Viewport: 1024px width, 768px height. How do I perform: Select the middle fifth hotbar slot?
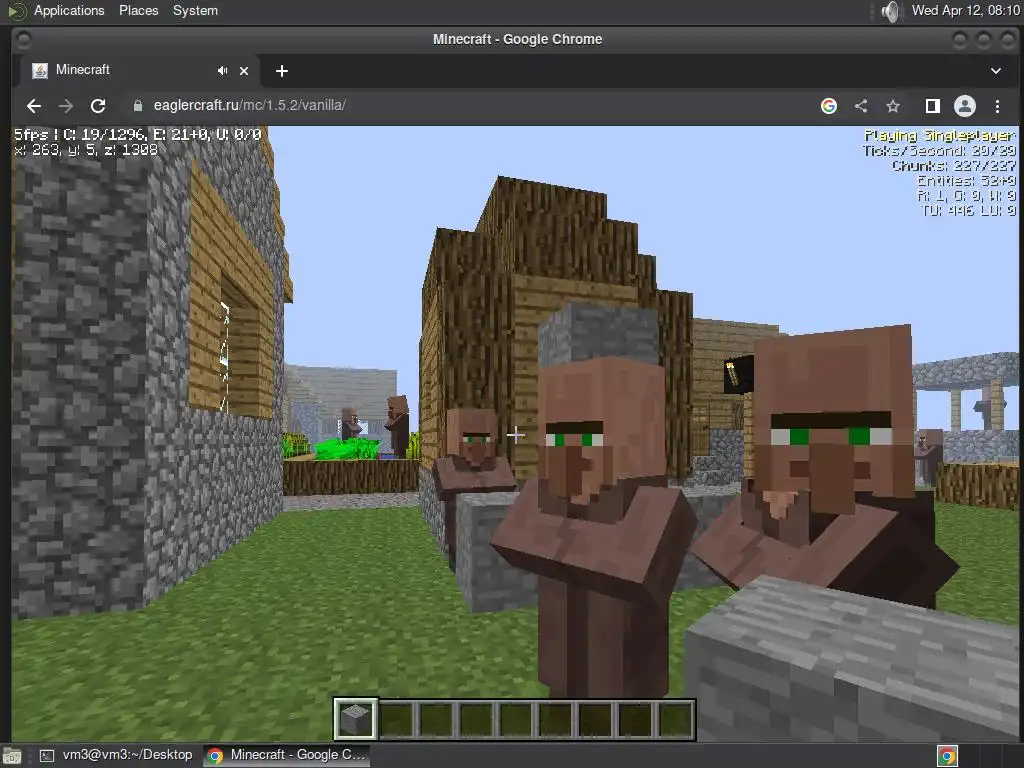[x=516, y=719]
